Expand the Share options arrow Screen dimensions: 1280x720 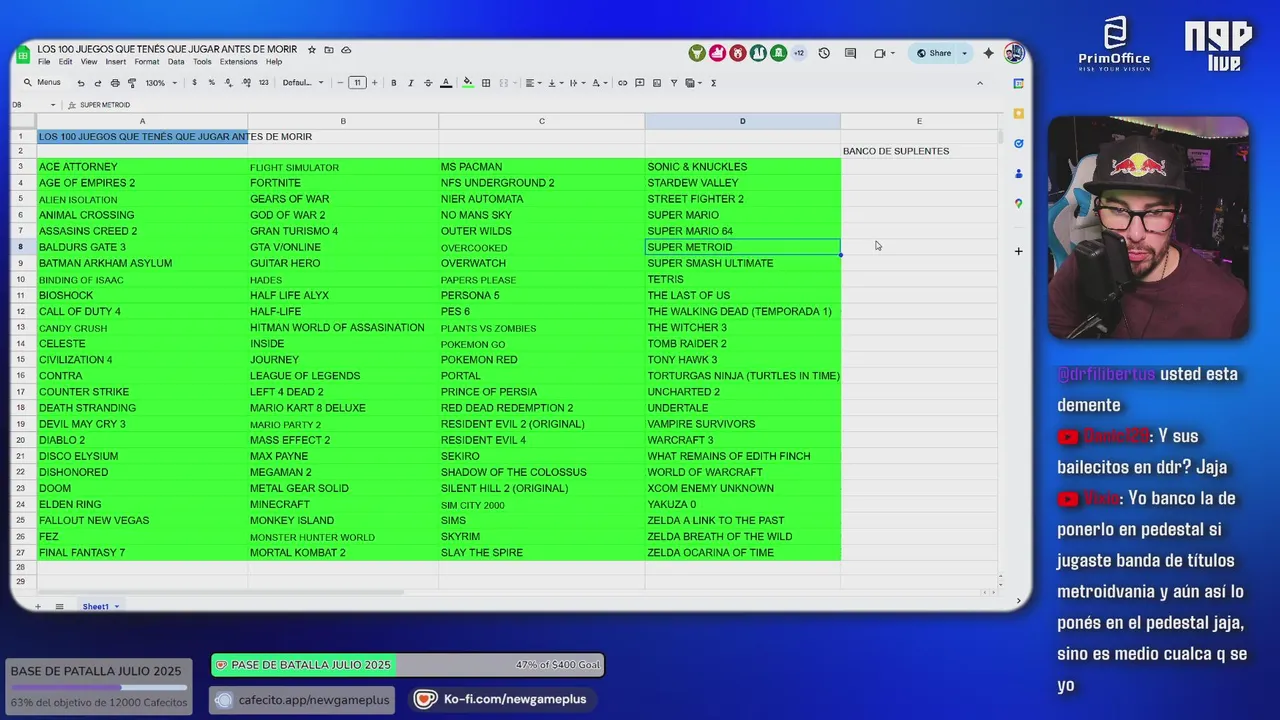tap(964, 53)
